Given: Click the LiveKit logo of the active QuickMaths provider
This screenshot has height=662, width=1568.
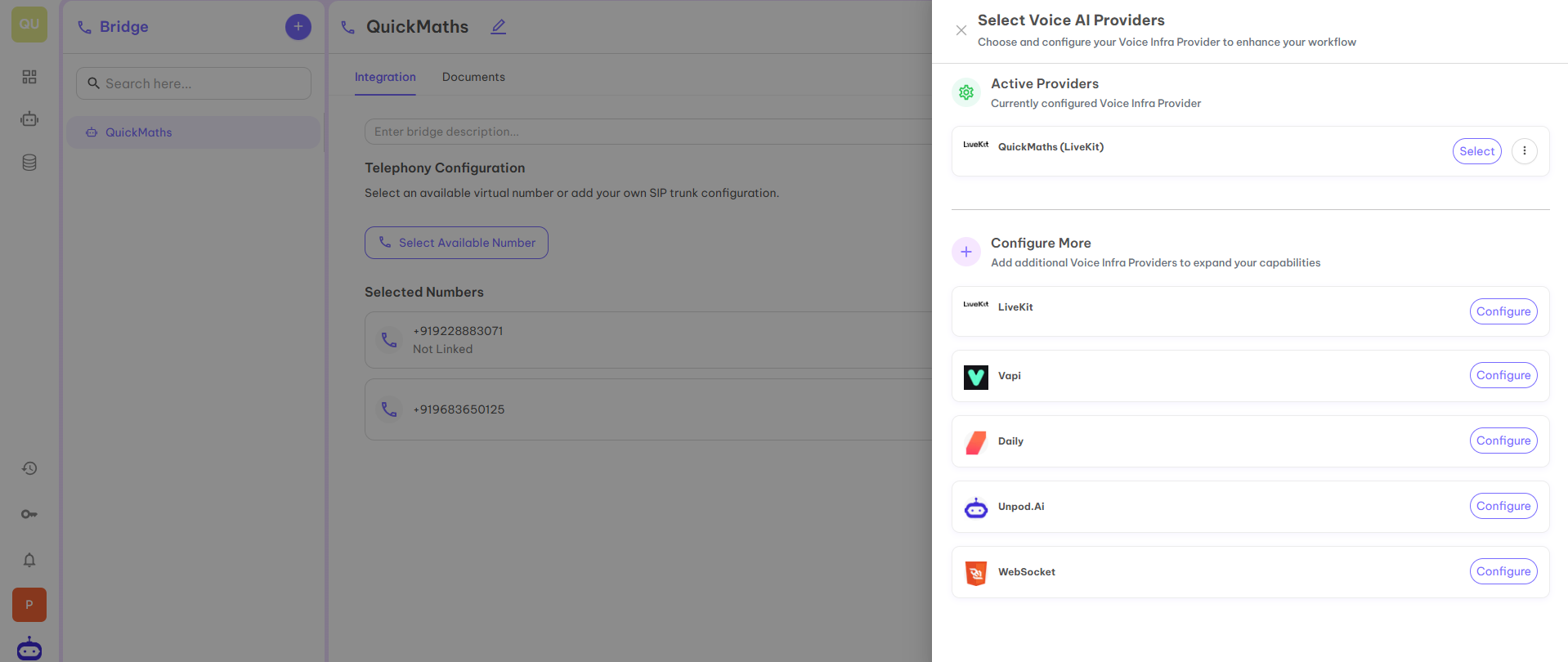Looking at the screenshot, I should pos(976,145).
